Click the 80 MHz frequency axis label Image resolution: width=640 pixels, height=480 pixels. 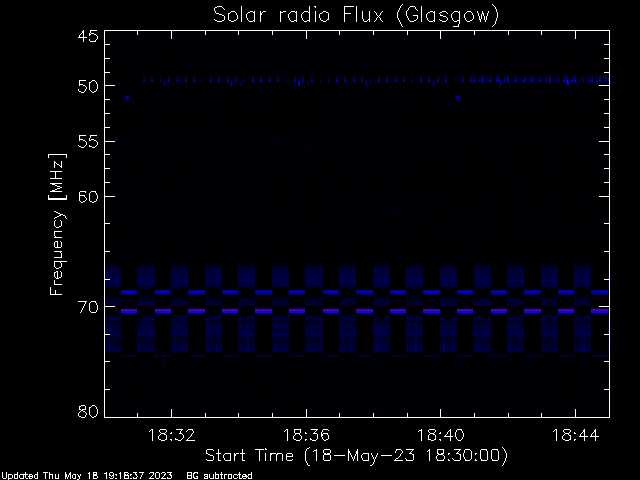[88, 411]
